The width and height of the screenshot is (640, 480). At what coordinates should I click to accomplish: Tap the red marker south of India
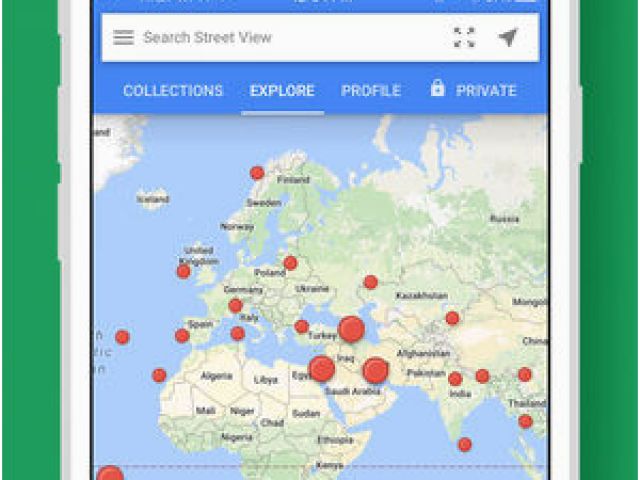pyautogui.click(x=465, y=444)
